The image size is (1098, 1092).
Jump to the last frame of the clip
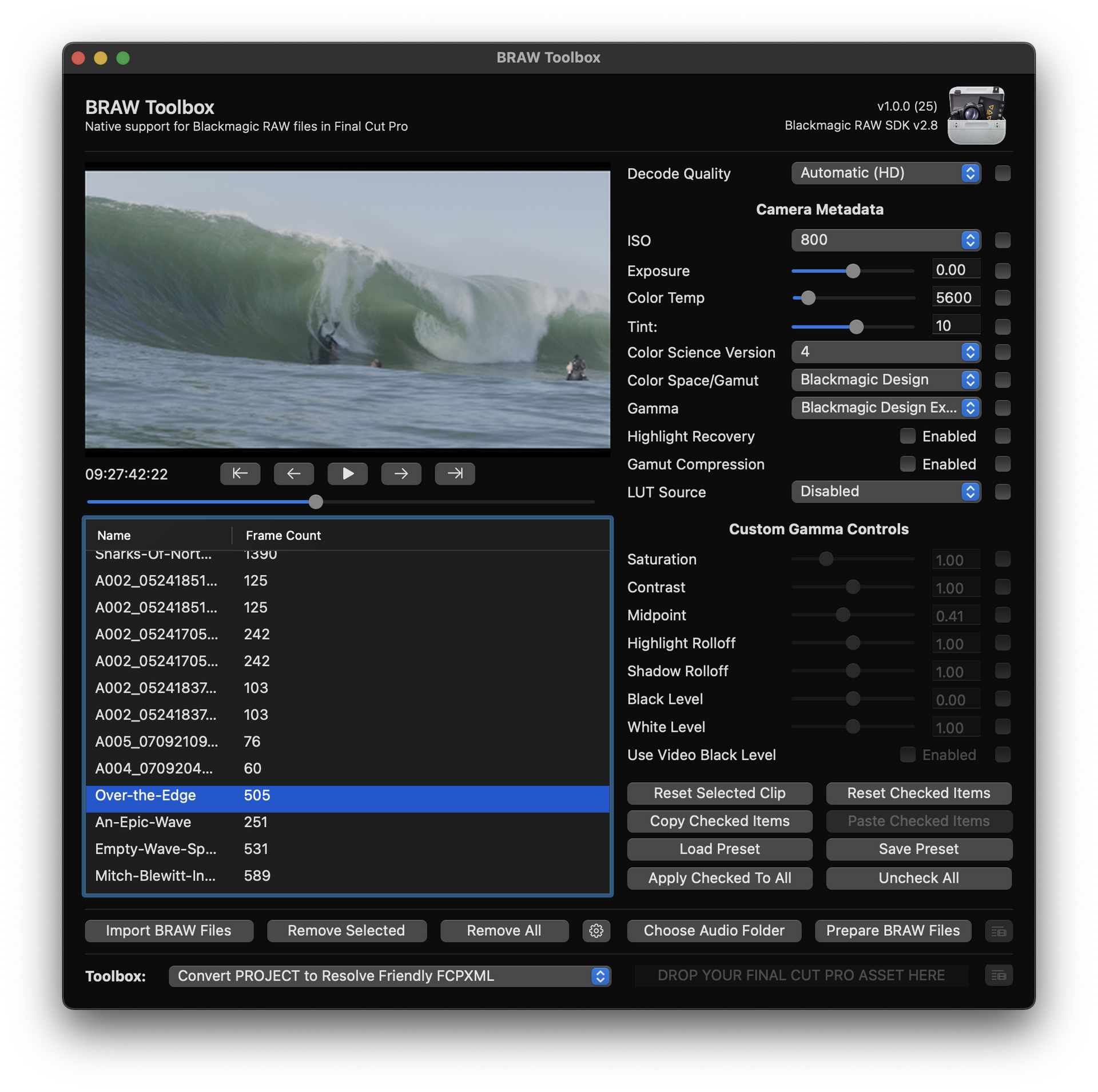coord(455,473)
